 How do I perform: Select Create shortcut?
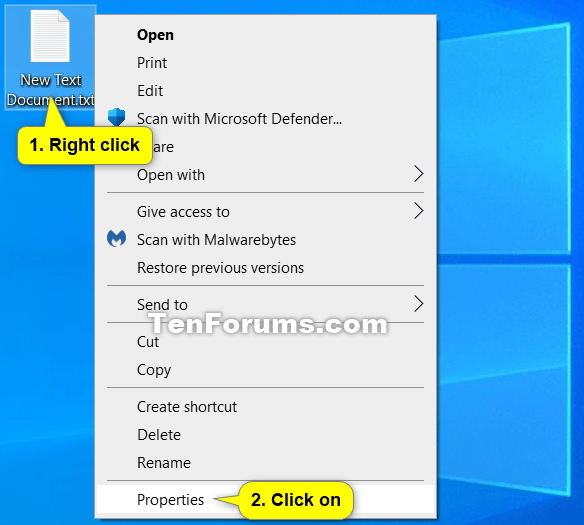[x=266, y=407]
